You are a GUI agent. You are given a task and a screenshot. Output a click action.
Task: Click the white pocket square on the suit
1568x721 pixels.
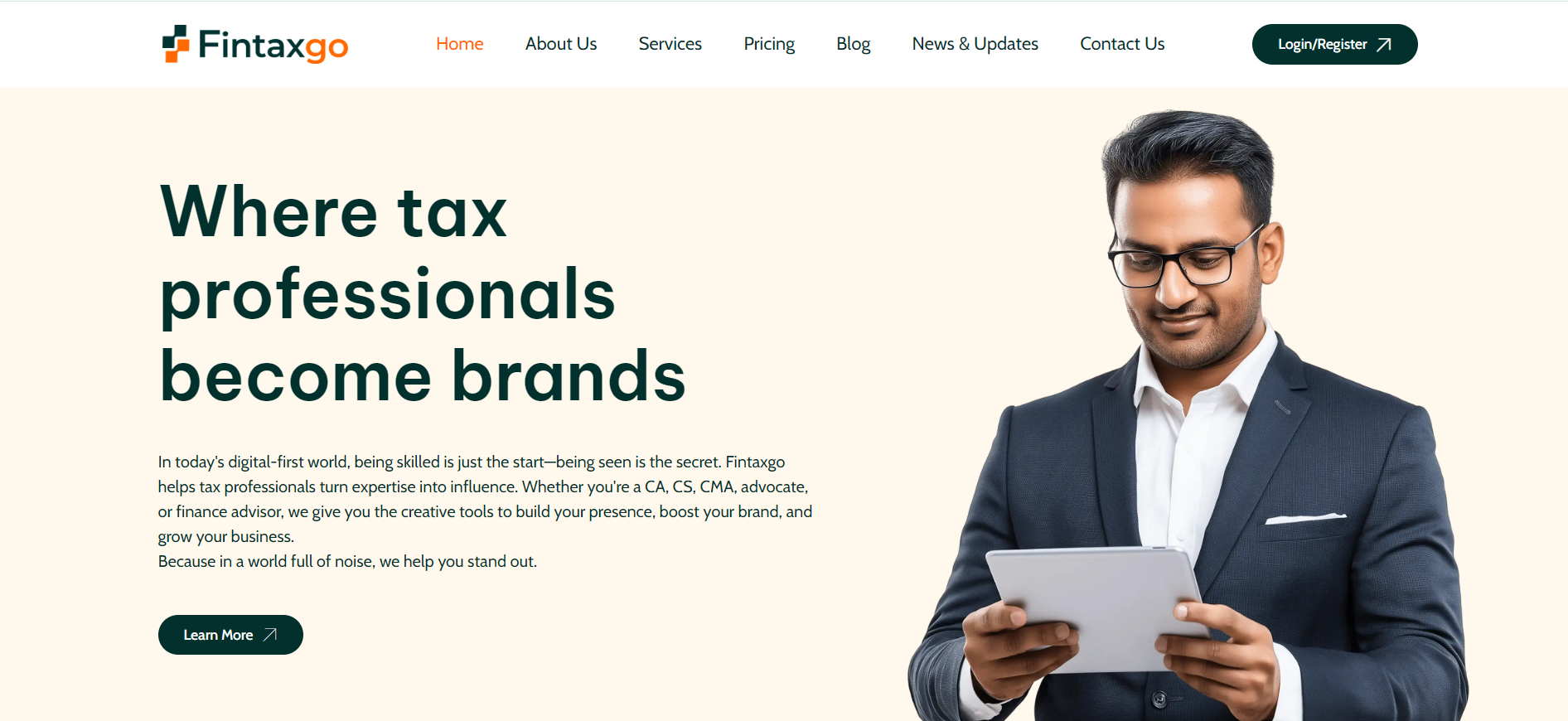tap(1304, 519)
